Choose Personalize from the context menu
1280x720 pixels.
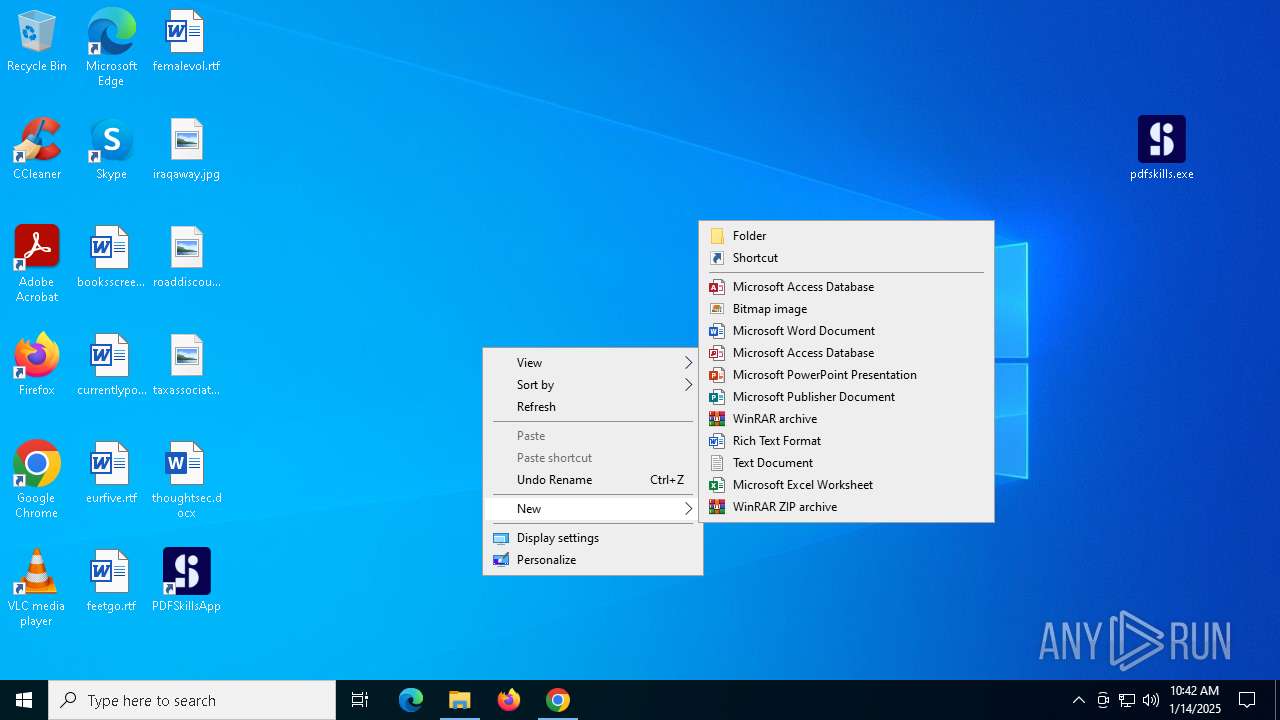click(x=593, y=560)
